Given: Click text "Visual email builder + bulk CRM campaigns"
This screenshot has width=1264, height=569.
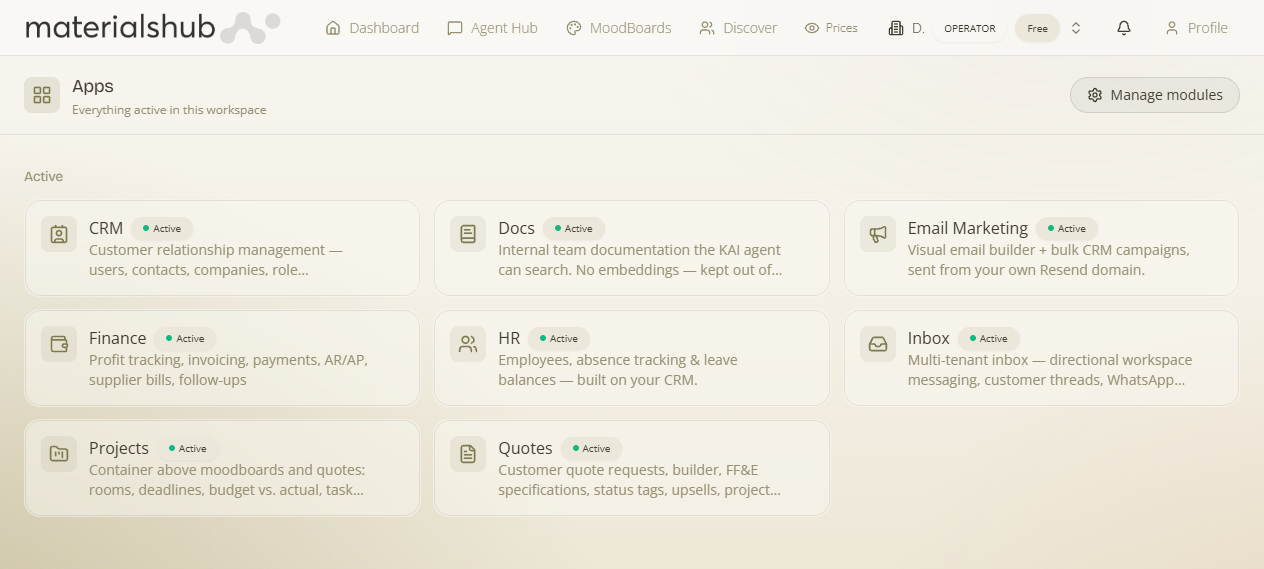Looking at the screenshot, I should 1048,250.
